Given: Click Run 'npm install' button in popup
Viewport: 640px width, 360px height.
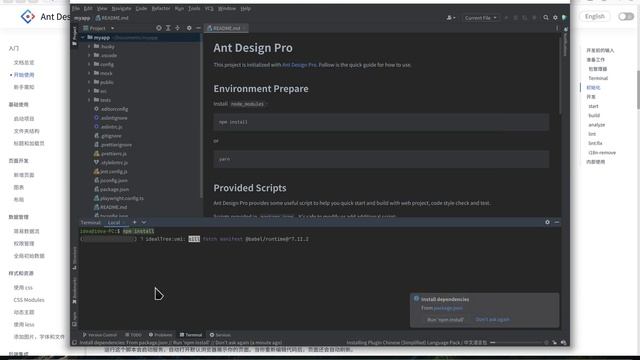Looking at the screenshot, I should [x=445, y=320].
